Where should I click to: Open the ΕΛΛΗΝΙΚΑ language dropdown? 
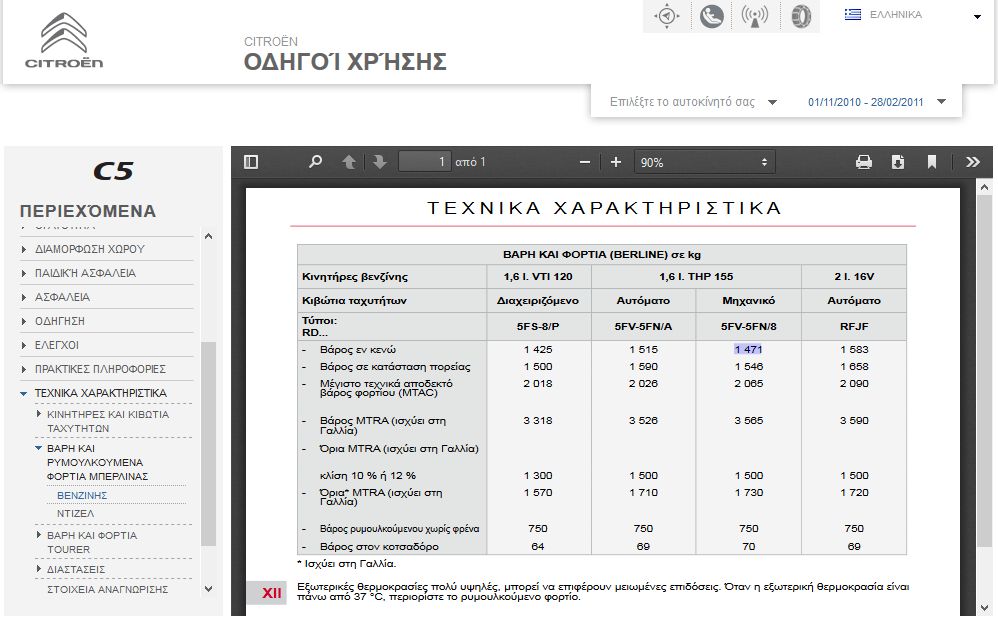(x=913, y=15)
